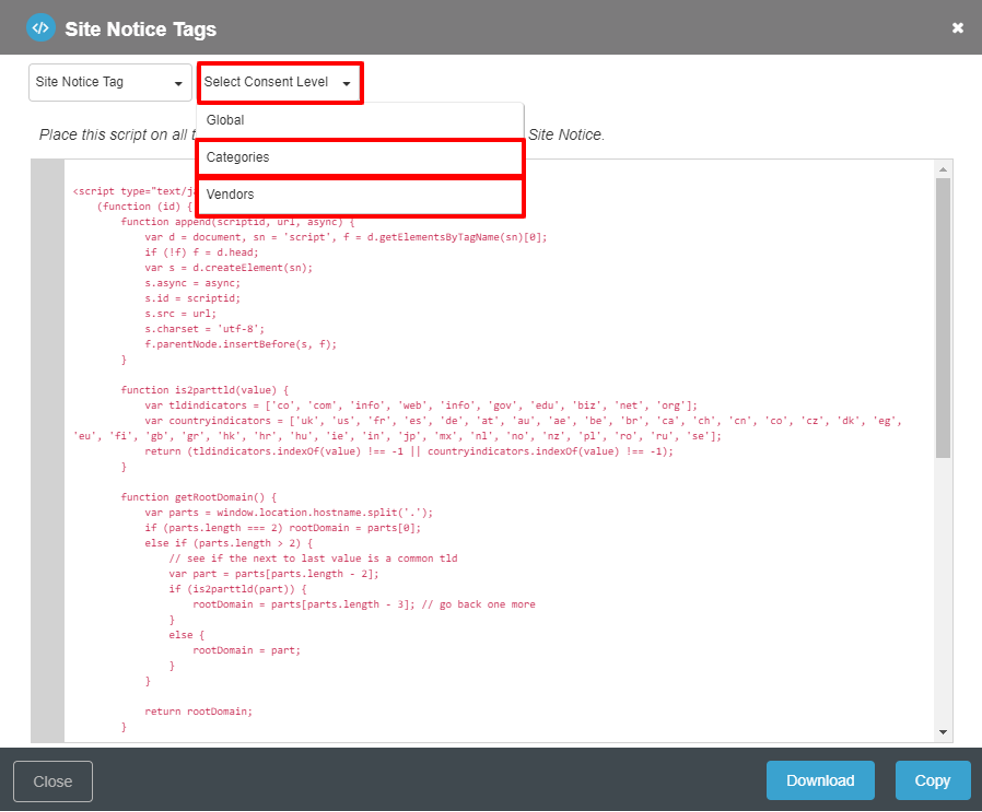
Task: Copy the script with the Copy button
Action: click(933, 781)
